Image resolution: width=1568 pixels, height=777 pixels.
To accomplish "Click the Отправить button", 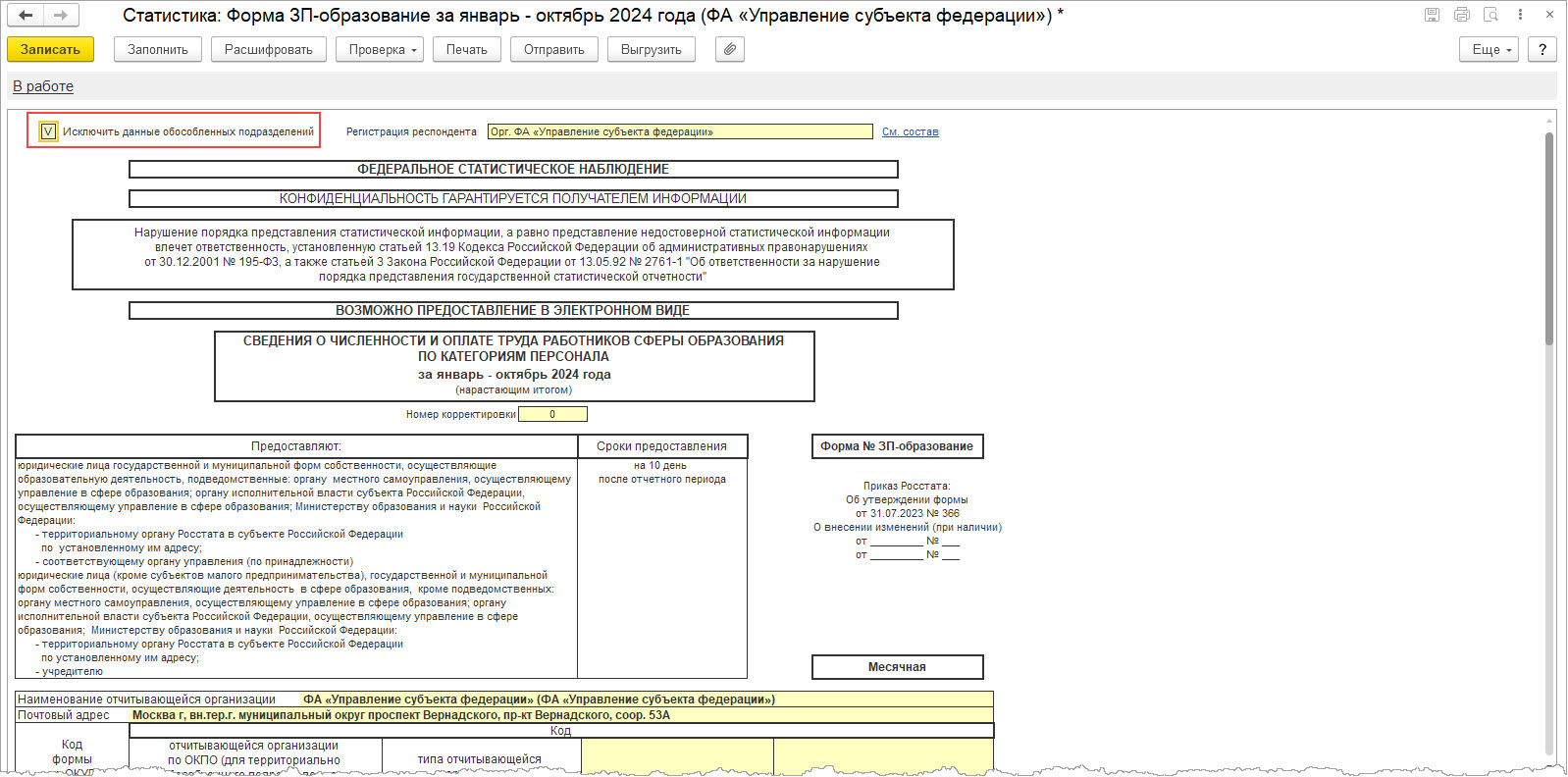I will click(554, 49).
